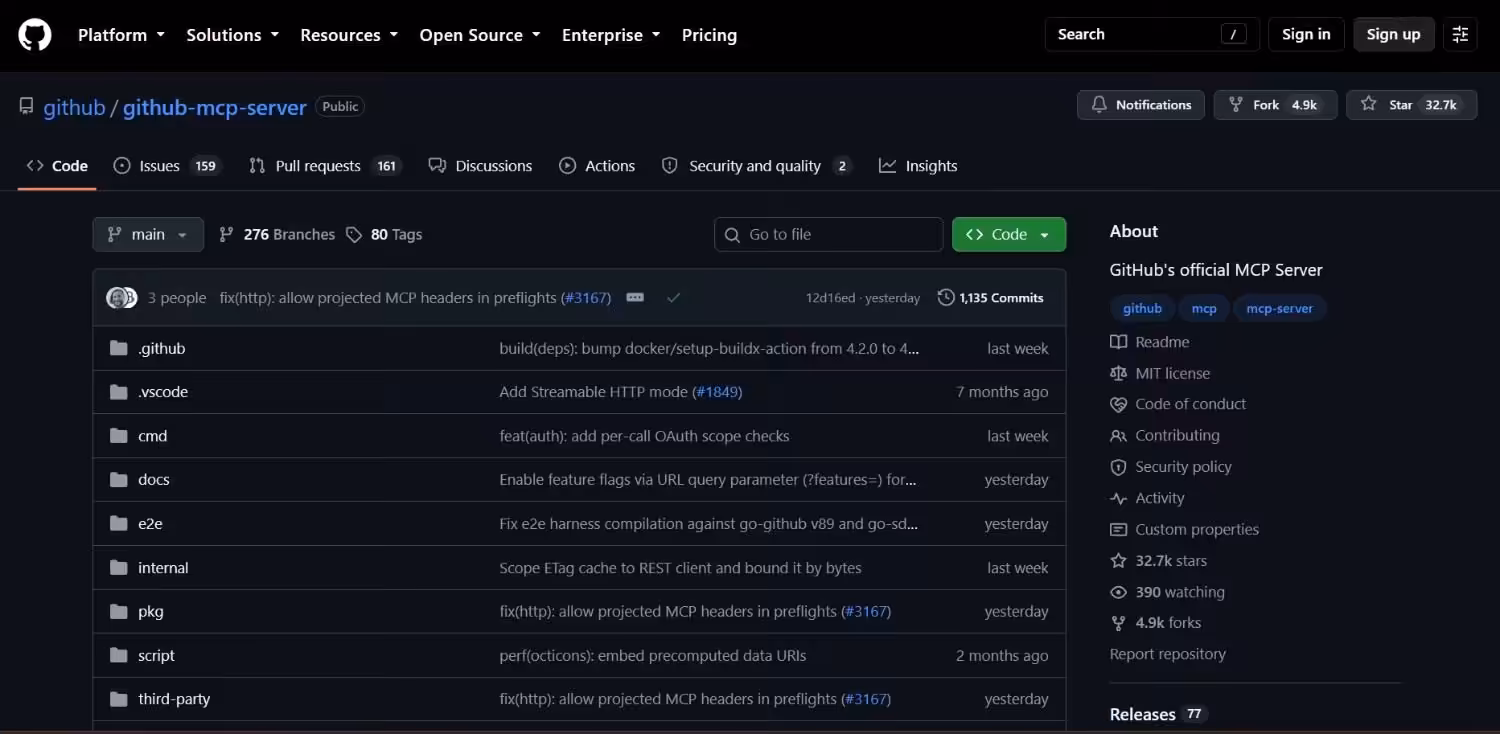Screen dimensions: 1500x734
Task: Click the history clock icon by 1,135 Commits
Action: click(x=946, y=298)
